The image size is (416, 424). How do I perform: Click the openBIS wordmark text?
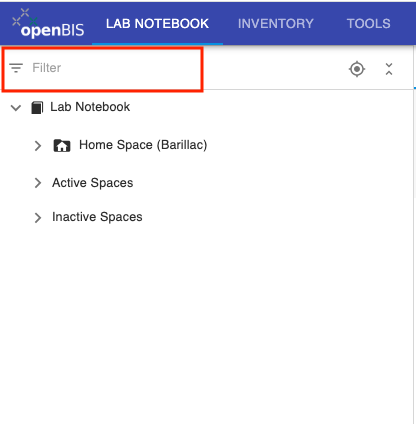point(52,30)
